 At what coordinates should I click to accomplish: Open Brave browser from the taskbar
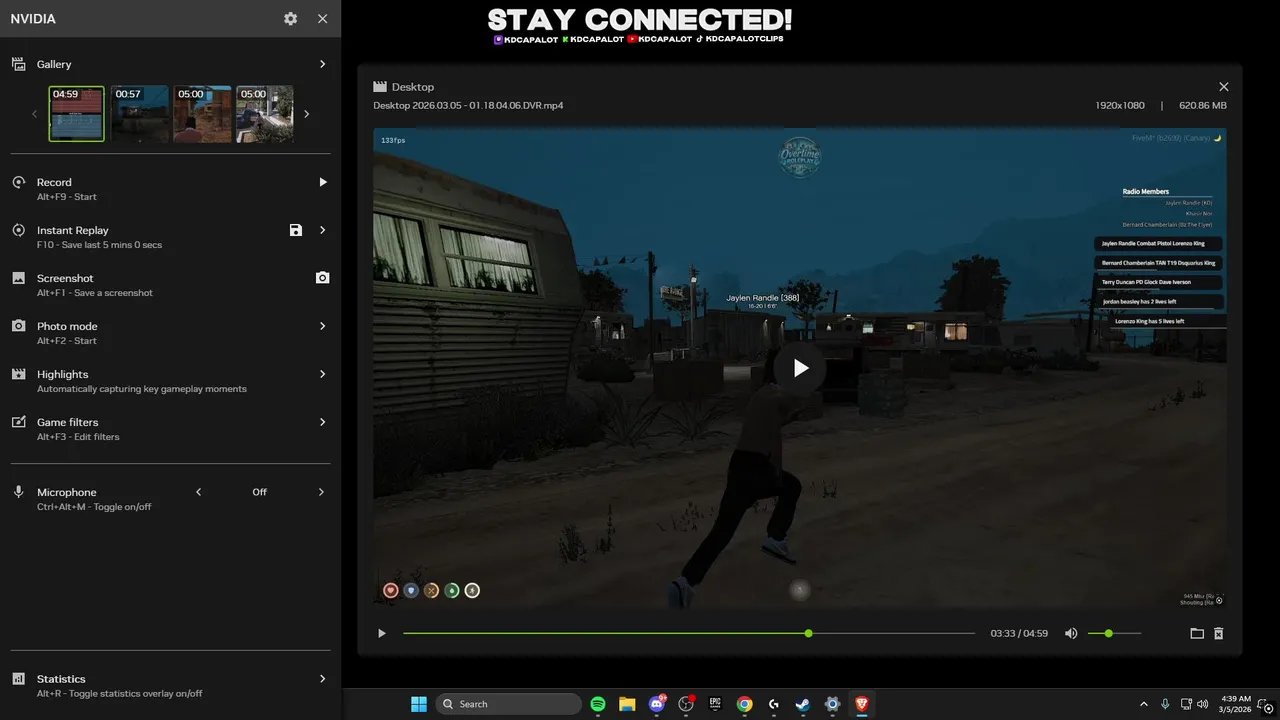[x=862, y=704]
